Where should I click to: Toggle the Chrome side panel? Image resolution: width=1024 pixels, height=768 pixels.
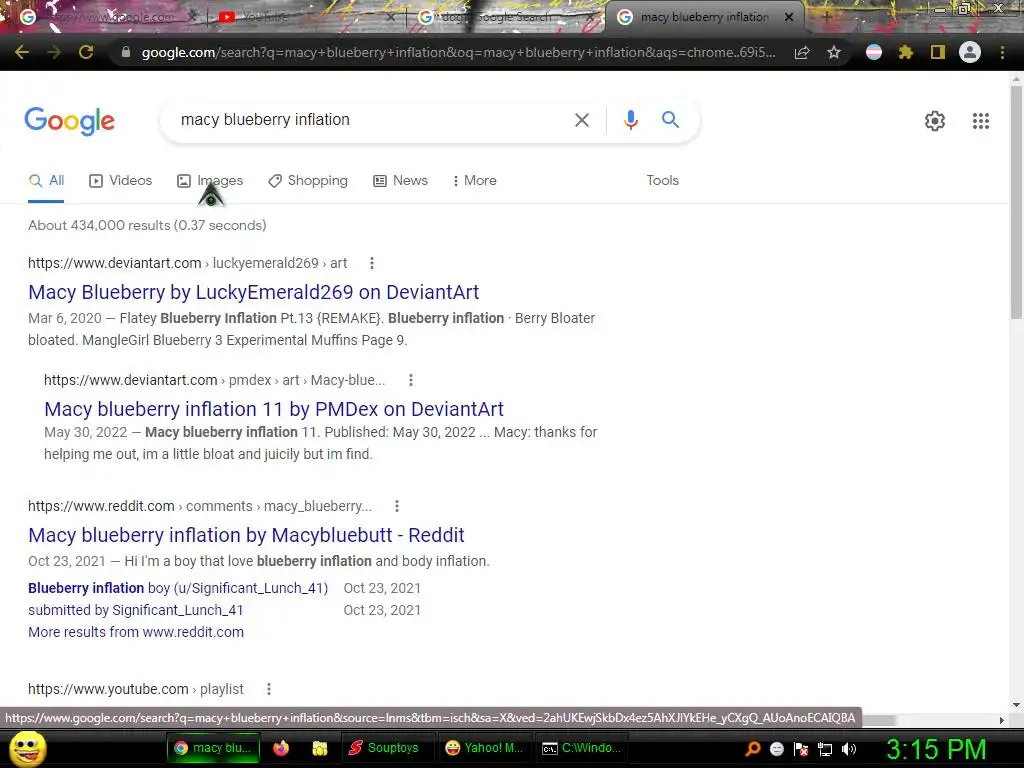click(x=938, y=52)
